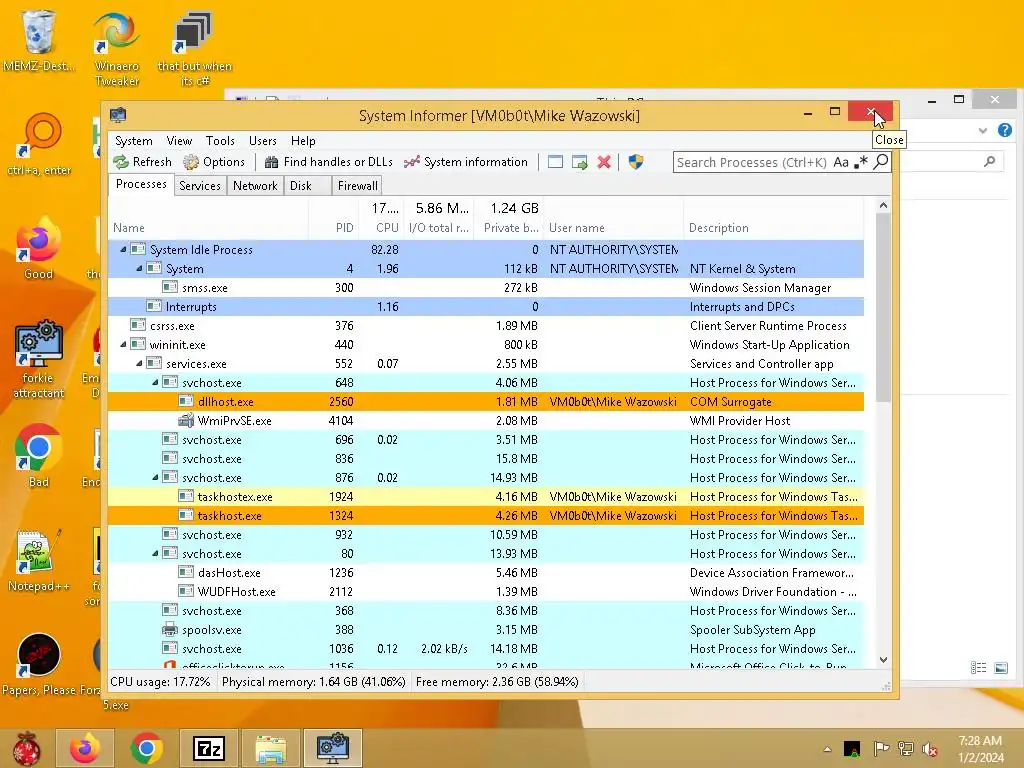Image resolution: width=1024 pixels, height=768 pixels.
Task: Collapse svchost.exe PID 648 node
Action: point(155,382)
